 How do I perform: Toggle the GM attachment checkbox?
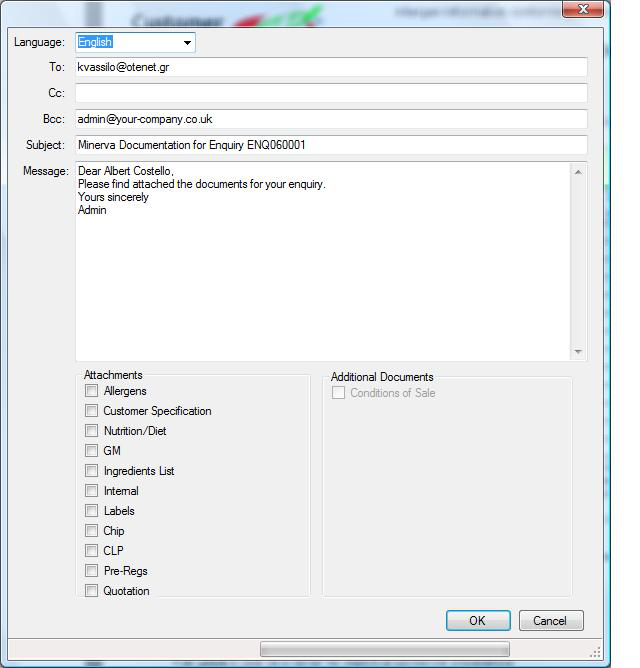(x=92, y=451)
